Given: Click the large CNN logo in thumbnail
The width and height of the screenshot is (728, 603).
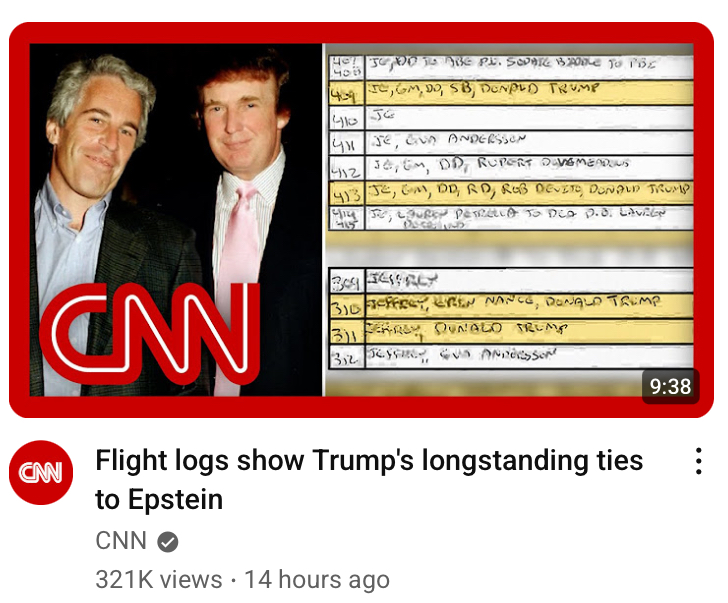Looking at the screenshot, I should pyautogui.click(x=150, y=334).
